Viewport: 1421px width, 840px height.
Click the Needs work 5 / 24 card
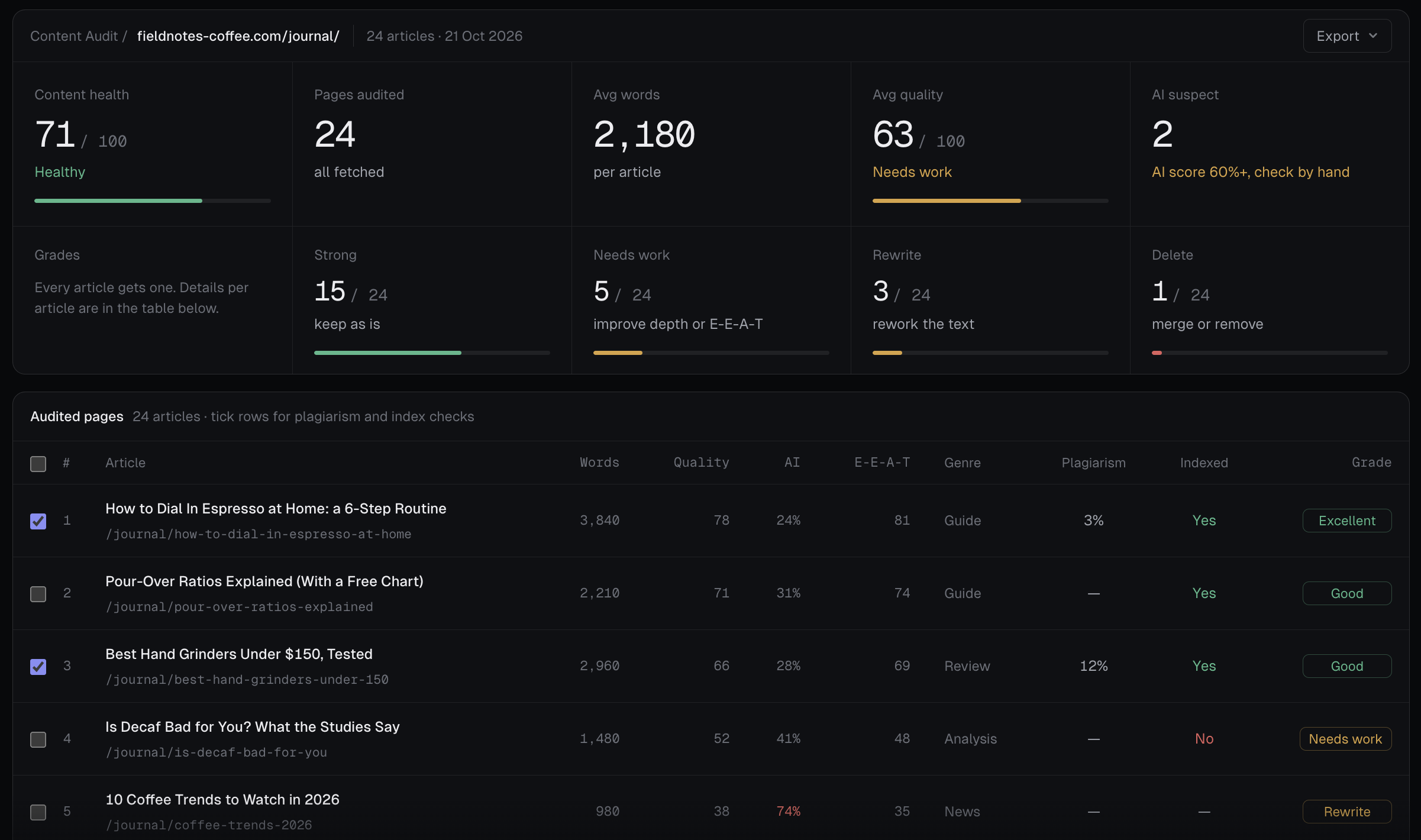tap(711, 300)
